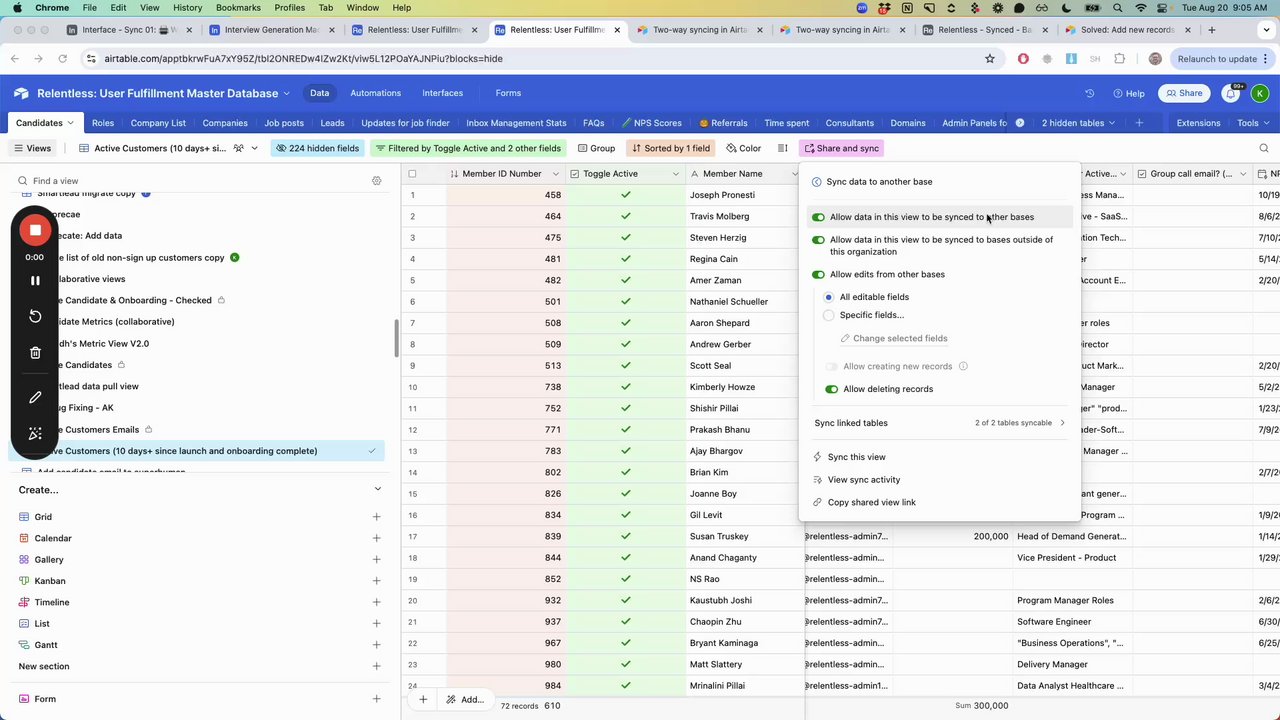Open base history icon
This screenshot has height=720, width=1280.
coord(1090,93)
